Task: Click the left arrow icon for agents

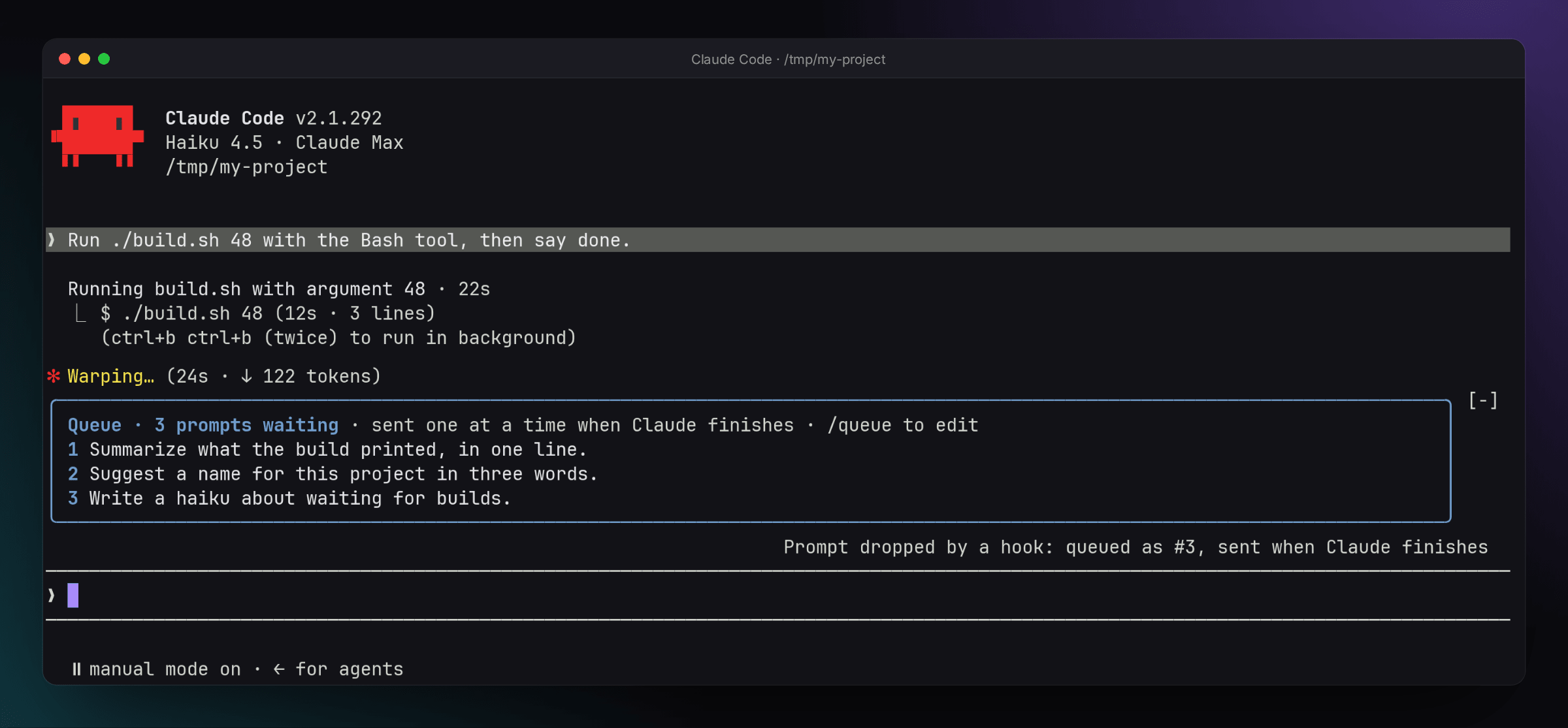Action: [x=279, y=669]
